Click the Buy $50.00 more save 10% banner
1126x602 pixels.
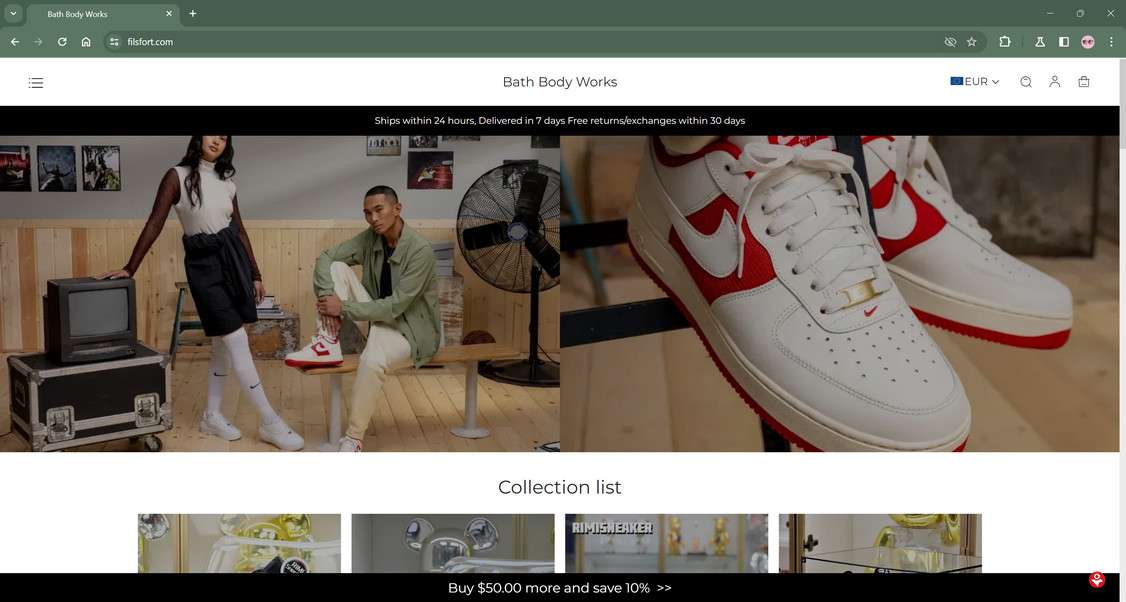coord(559,588)
